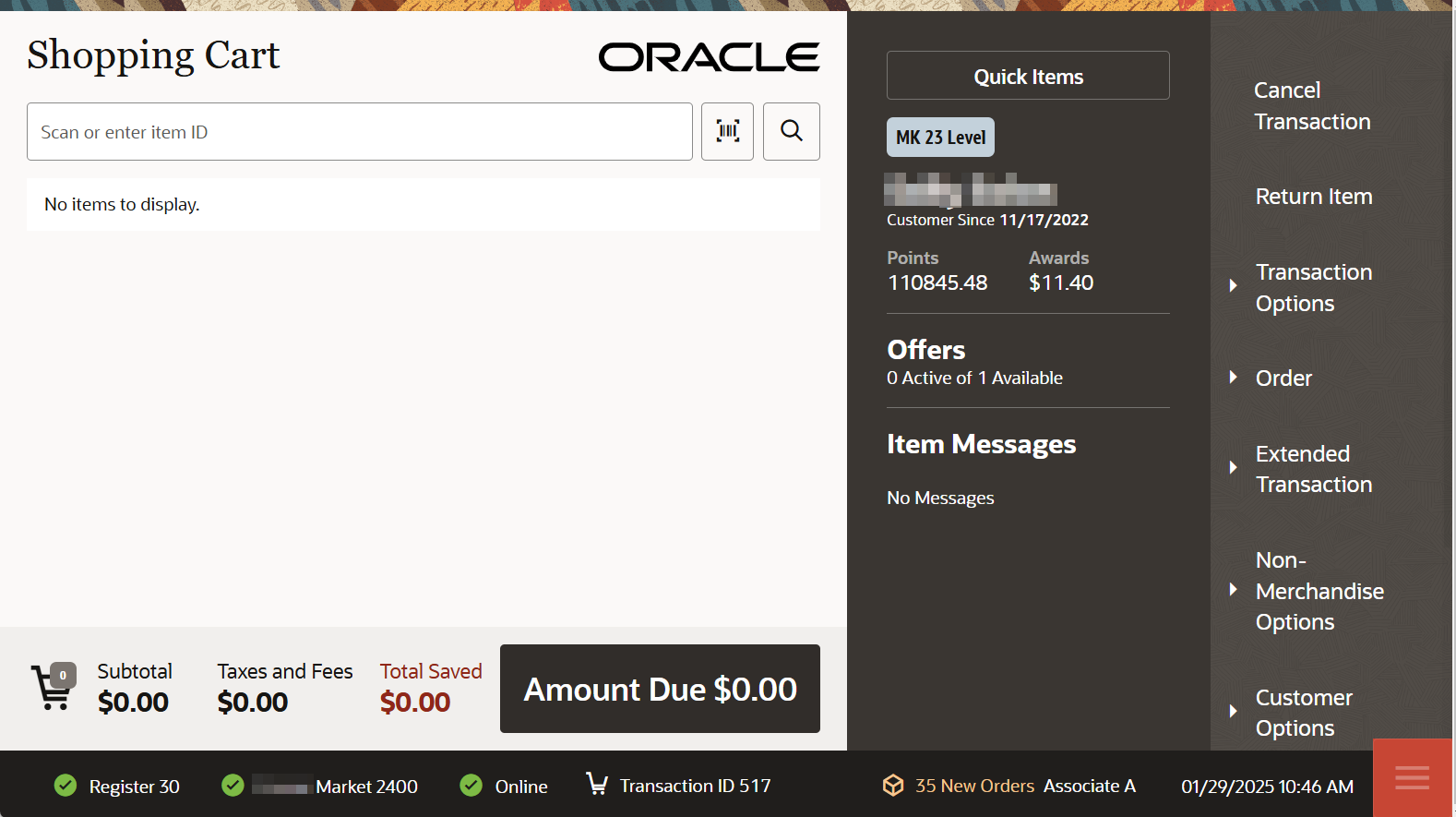The image size is (1456, 817).
Task: Click the Awards value $11.40
Action: (1061, 282)
